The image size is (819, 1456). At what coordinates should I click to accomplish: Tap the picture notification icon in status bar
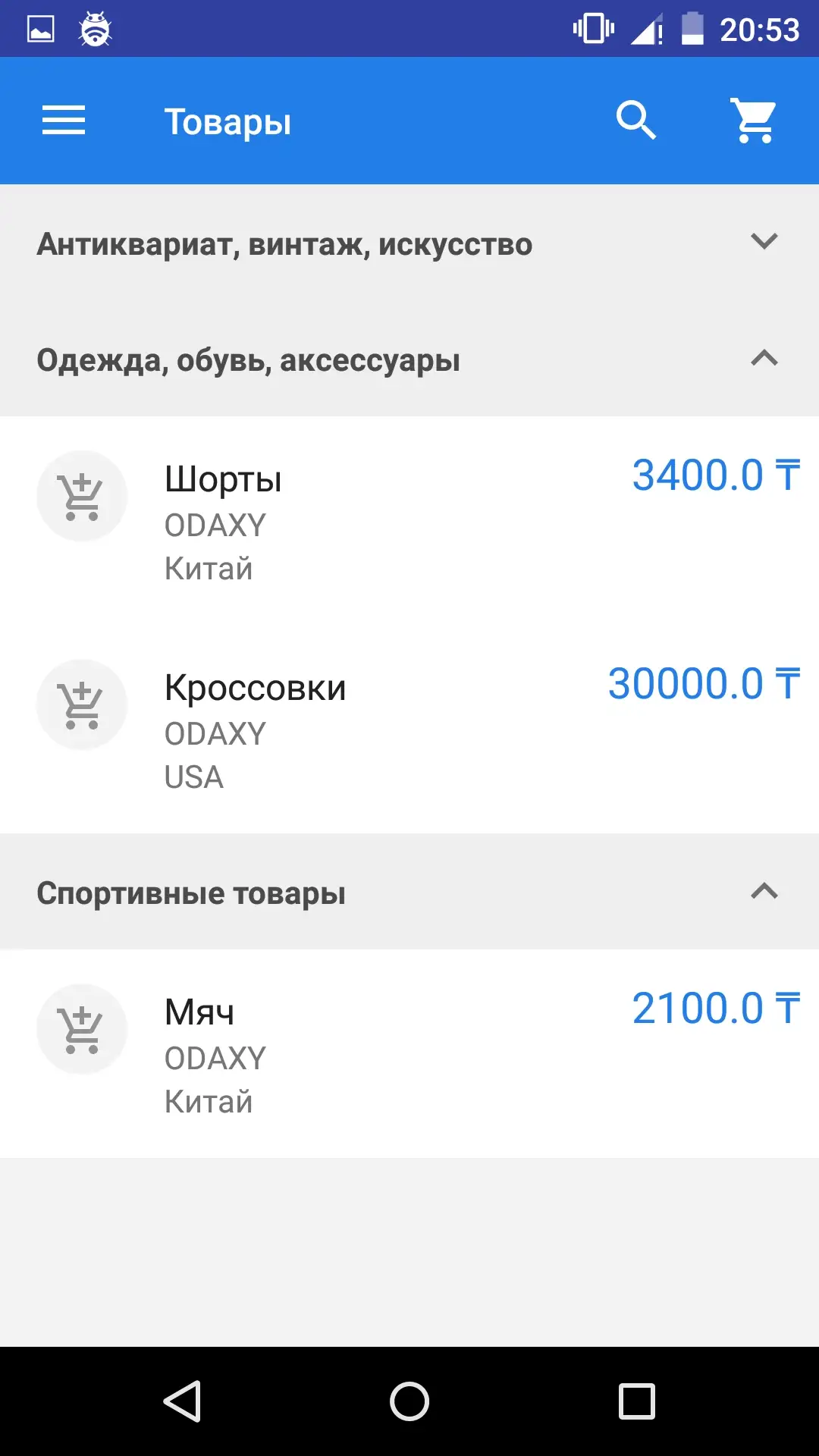coord(41,30)
